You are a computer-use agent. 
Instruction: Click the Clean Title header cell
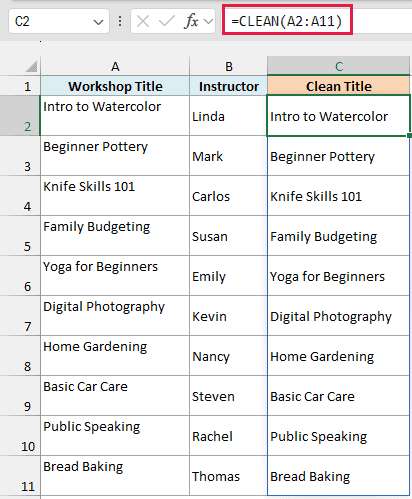pos(339,86)
